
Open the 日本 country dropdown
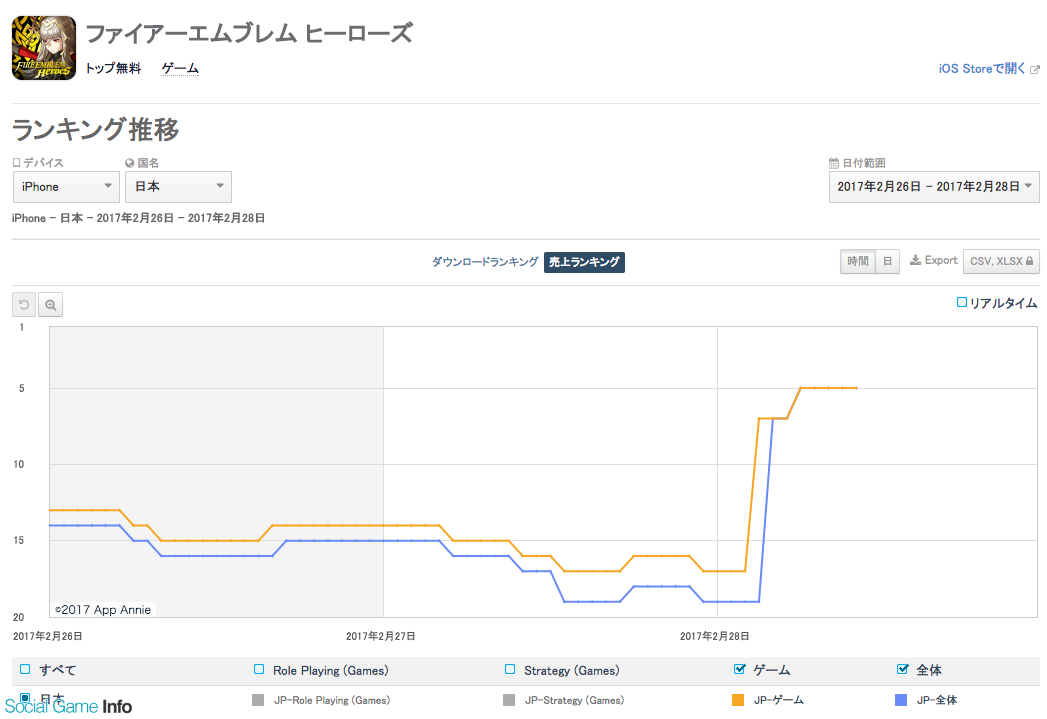click(178, 187)
